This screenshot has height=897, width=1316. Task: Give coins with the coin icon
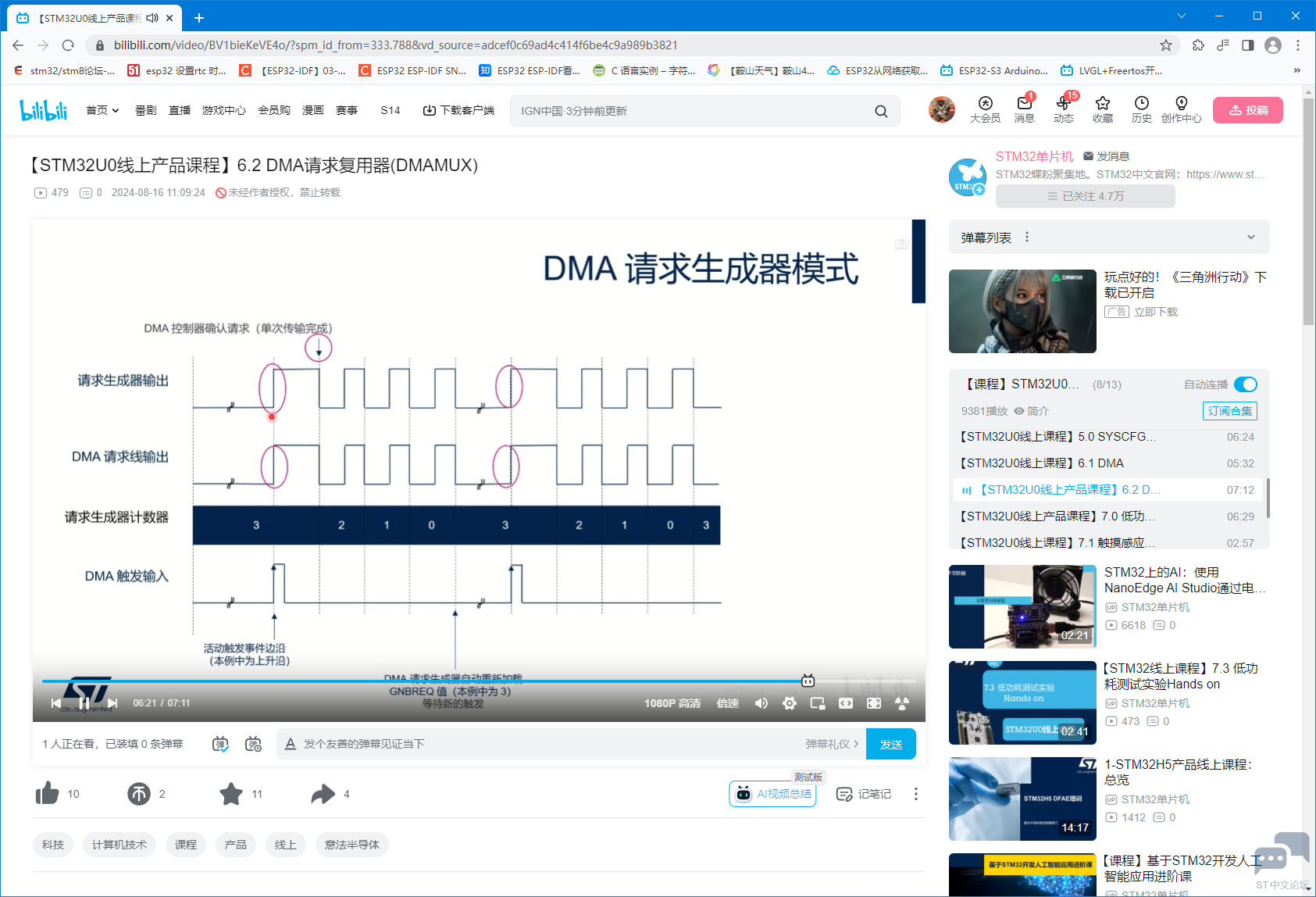pos(139,794)
